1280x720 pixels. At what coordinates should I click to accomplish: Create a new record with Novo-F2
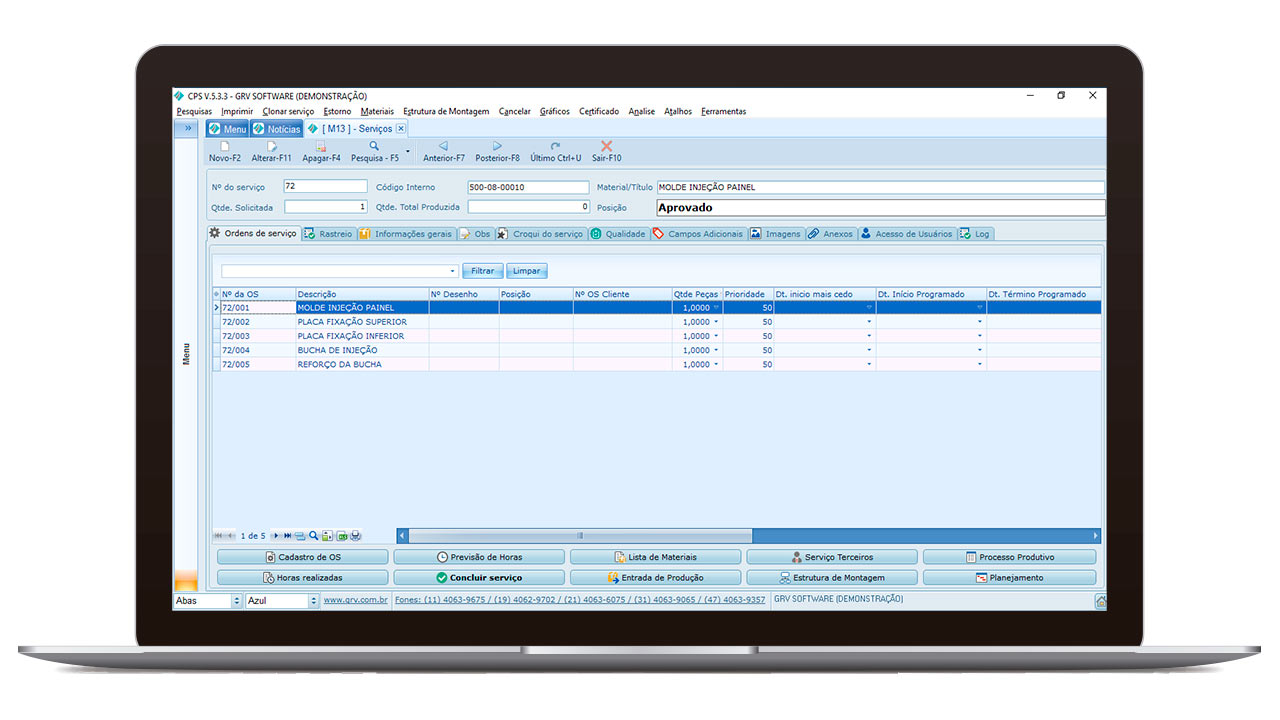[x=224, y=152]
